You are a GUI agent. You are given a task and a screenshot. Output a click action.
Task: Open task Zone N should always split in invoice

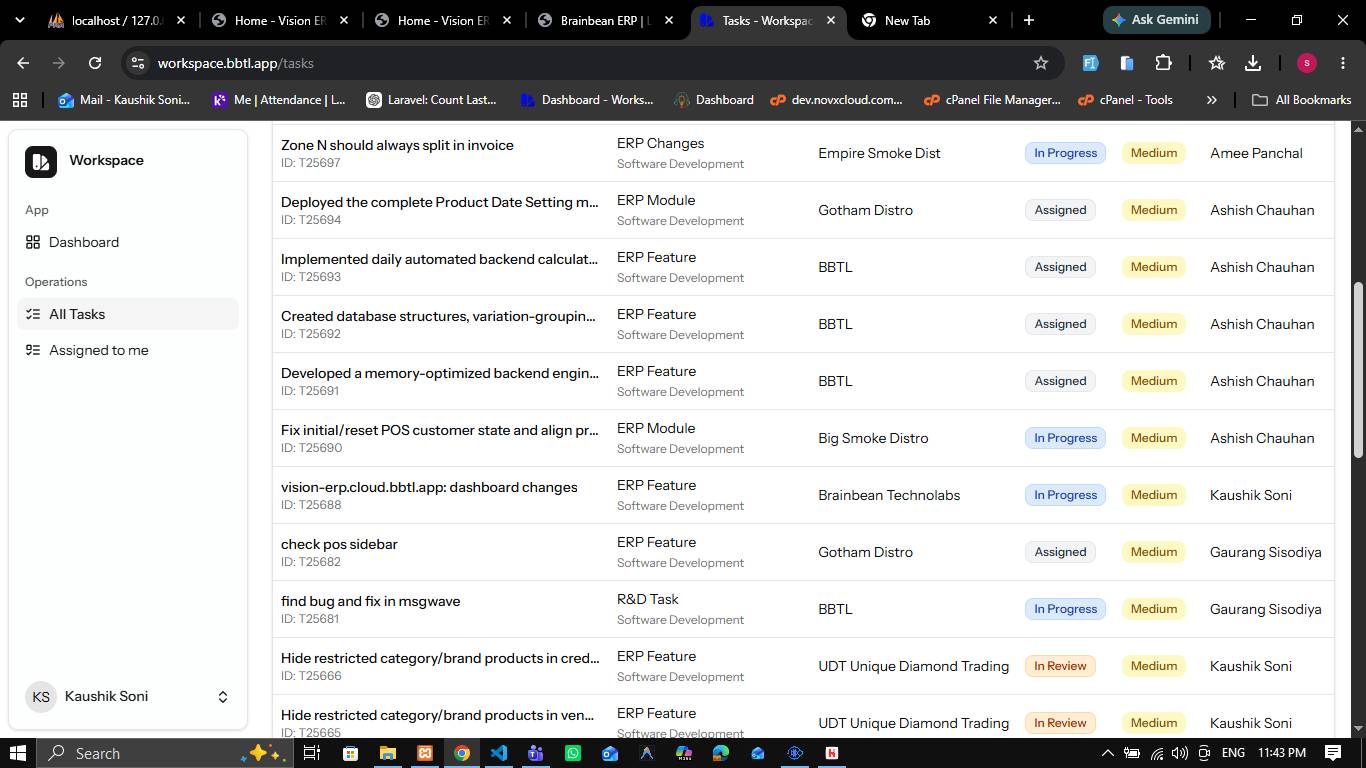pos(397,145)
